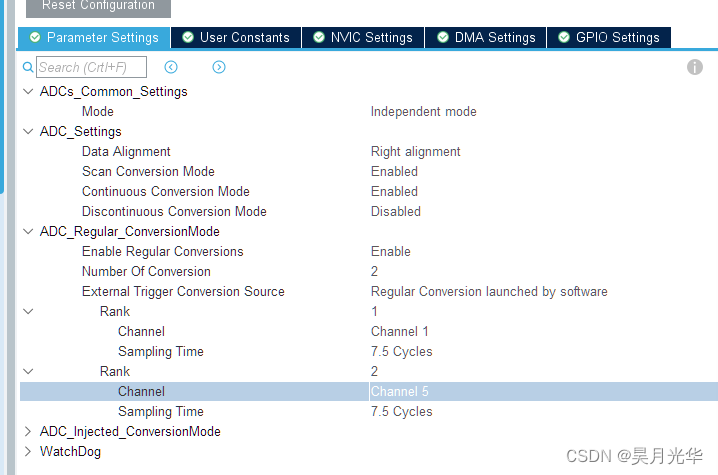
Task: Click into the Search (Ctrl+F) field
Action: click(92, 67)
